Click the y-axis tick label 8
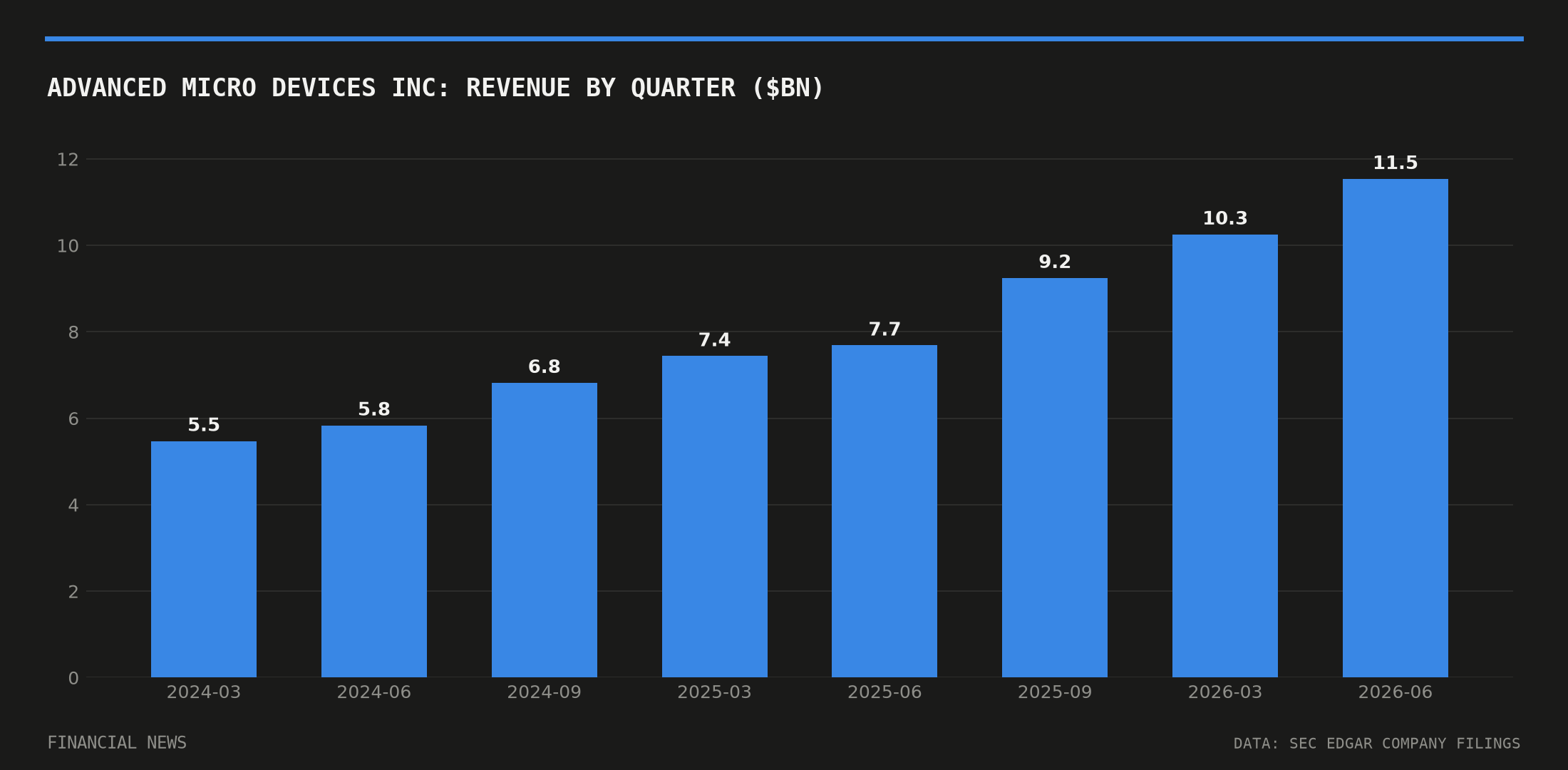 [73, 332]
